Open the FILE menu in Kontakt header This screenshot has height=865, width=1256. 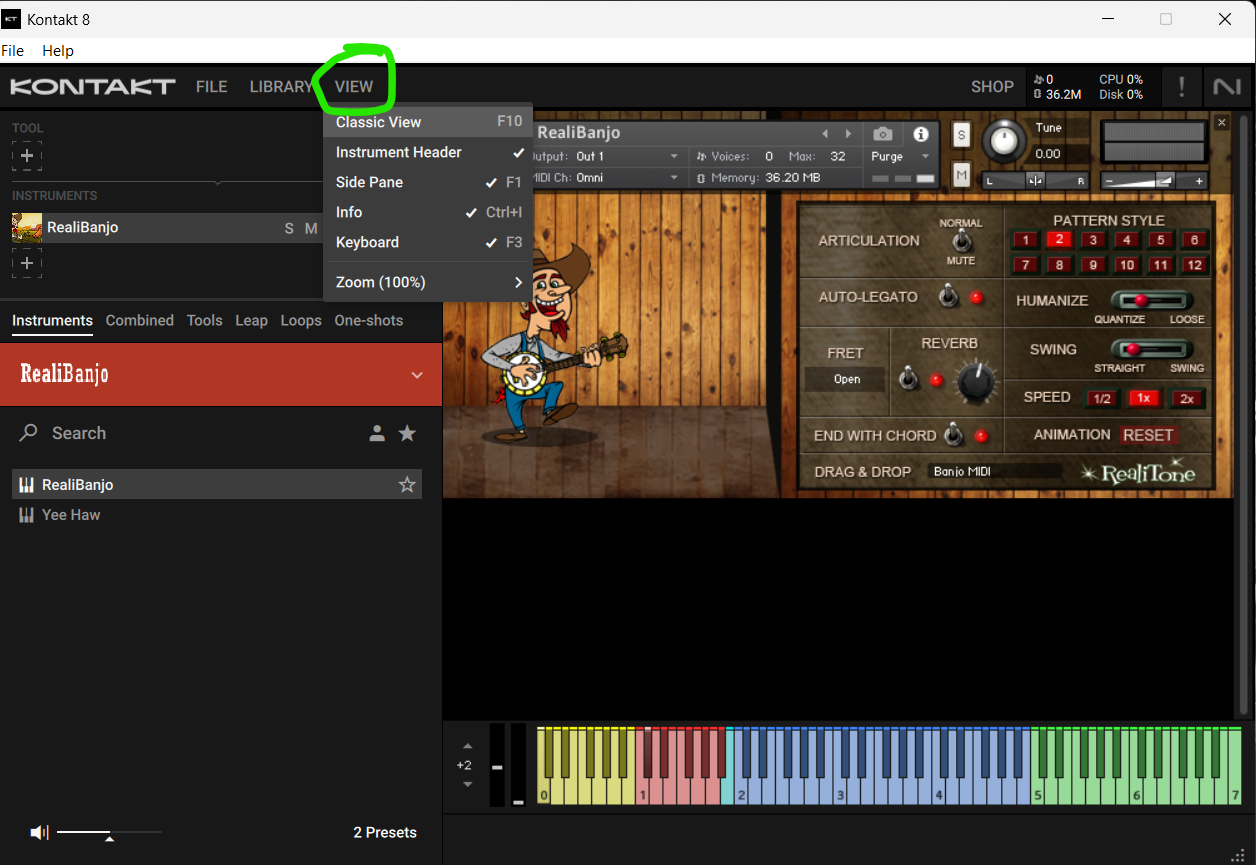coord(212,87)
